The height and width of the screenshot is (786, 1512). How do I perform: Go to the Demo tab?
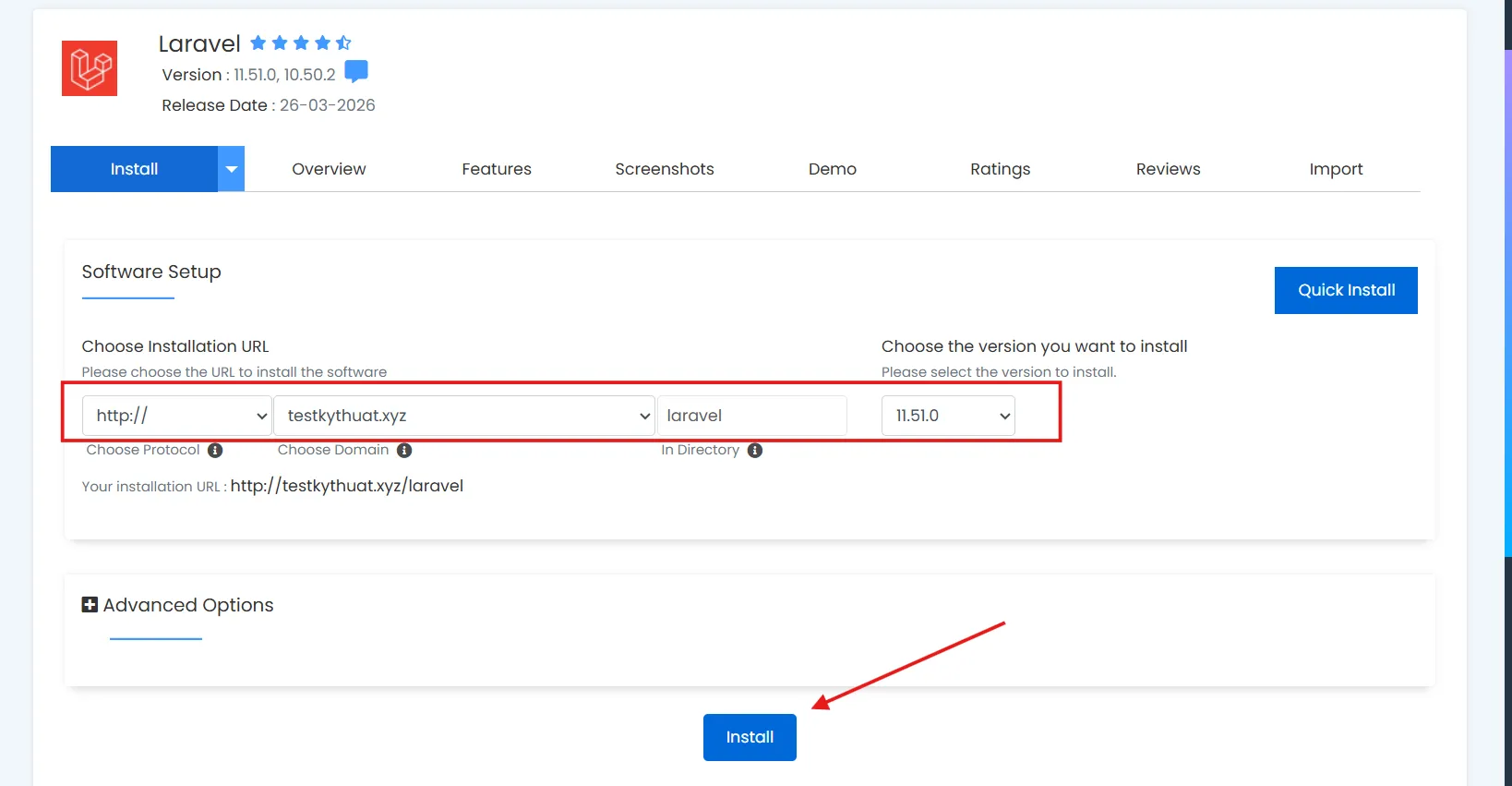pyautogui.click(x=833, y=169)
